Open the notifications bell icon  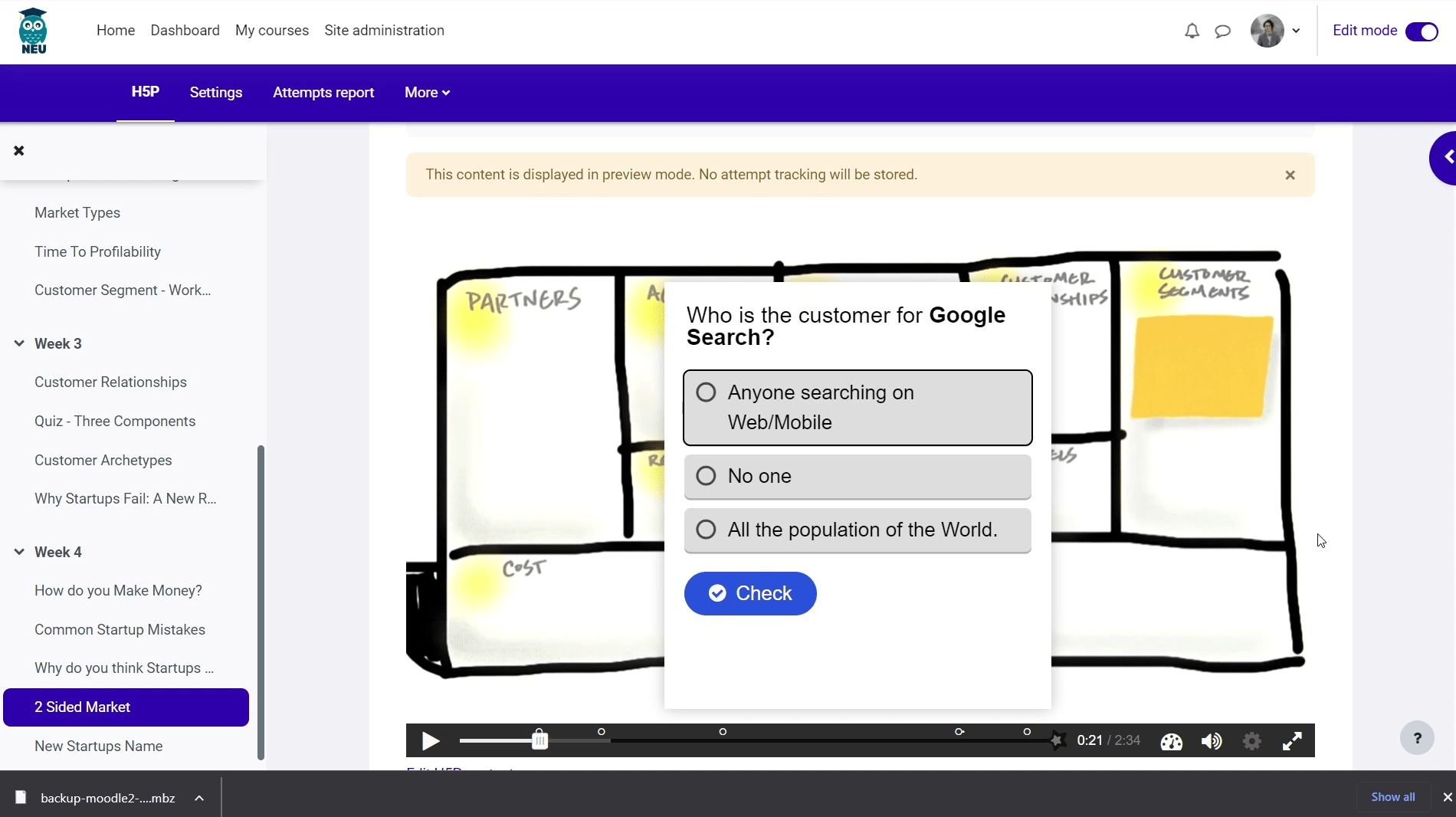click(x=1192, y=31)
